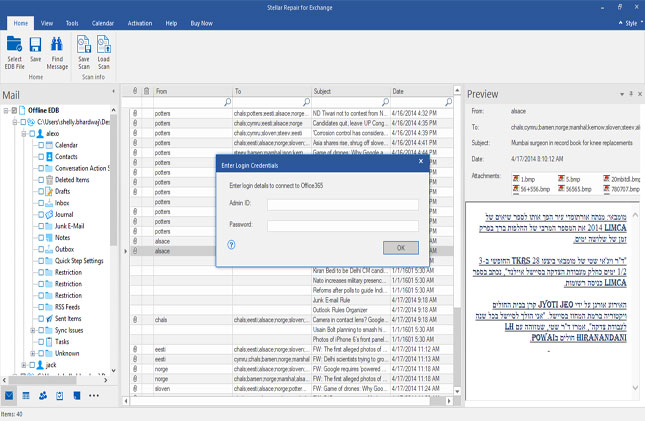Open attachment 1.bmp in preview
The height and width of the screenshot is (421, 645).
coord(524,179)
